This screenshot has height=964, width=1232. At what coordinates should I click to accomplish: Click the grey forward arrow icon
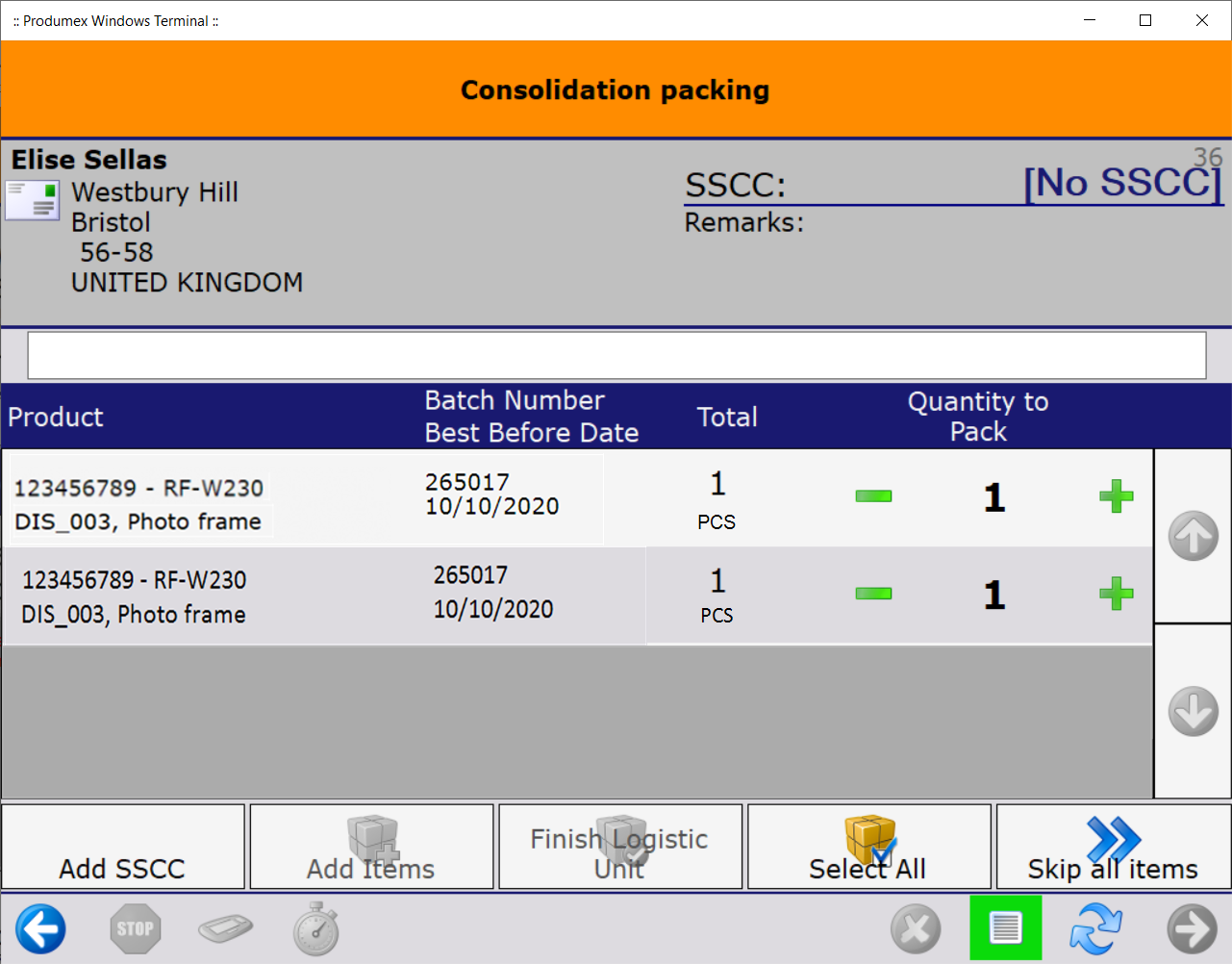1192,929
